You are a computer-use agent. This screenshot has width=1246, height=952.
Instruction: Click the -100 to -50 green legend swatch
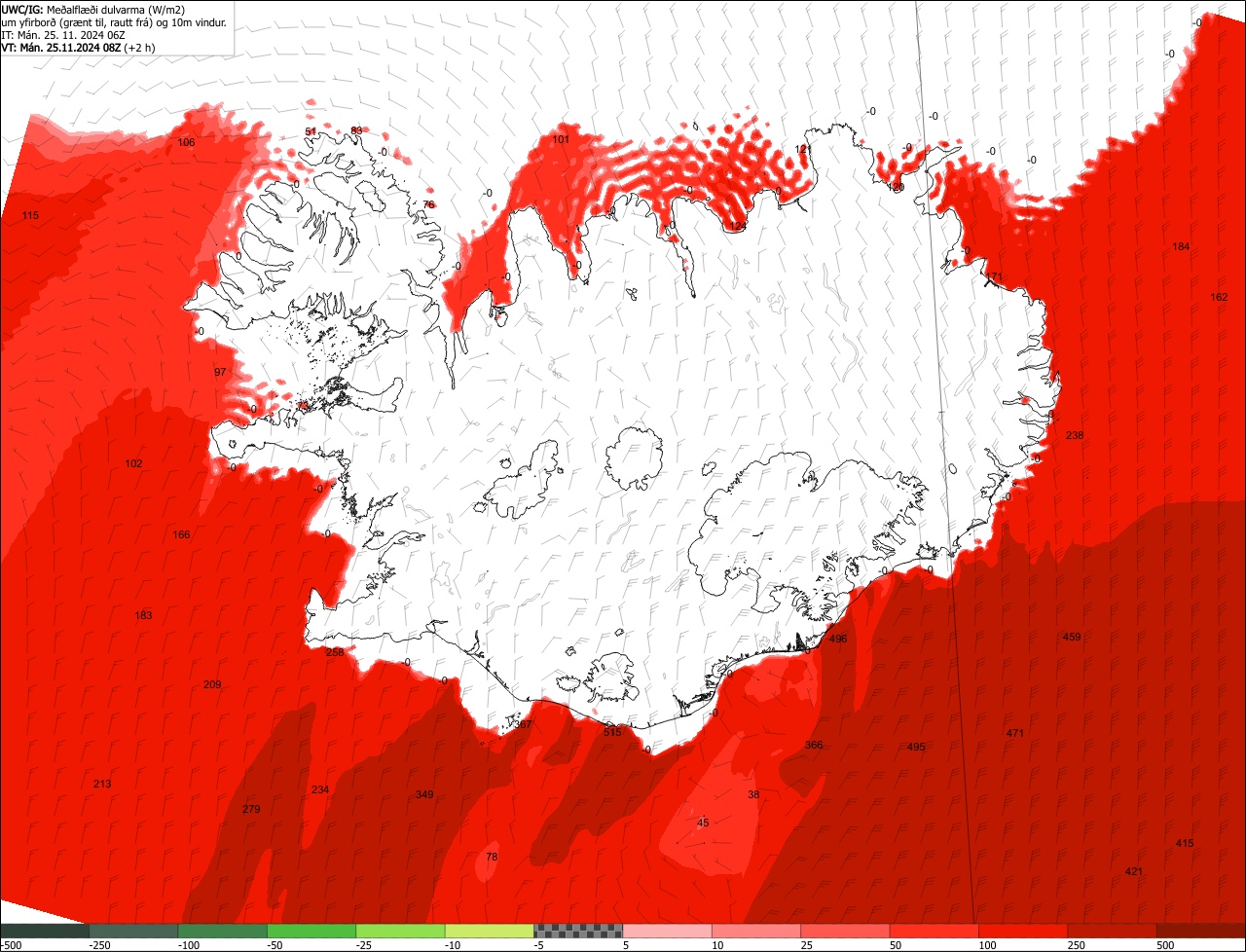(223, 931)
